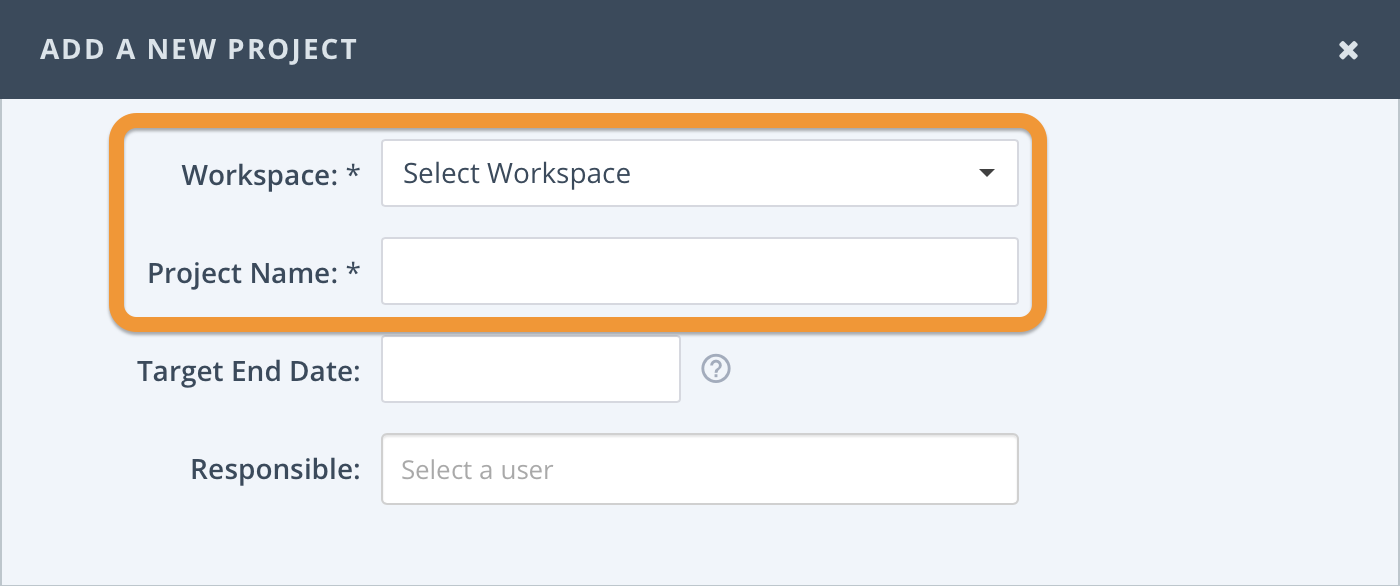
Task: Click the close cross icon top right
Action: [x=1349, y=49]
